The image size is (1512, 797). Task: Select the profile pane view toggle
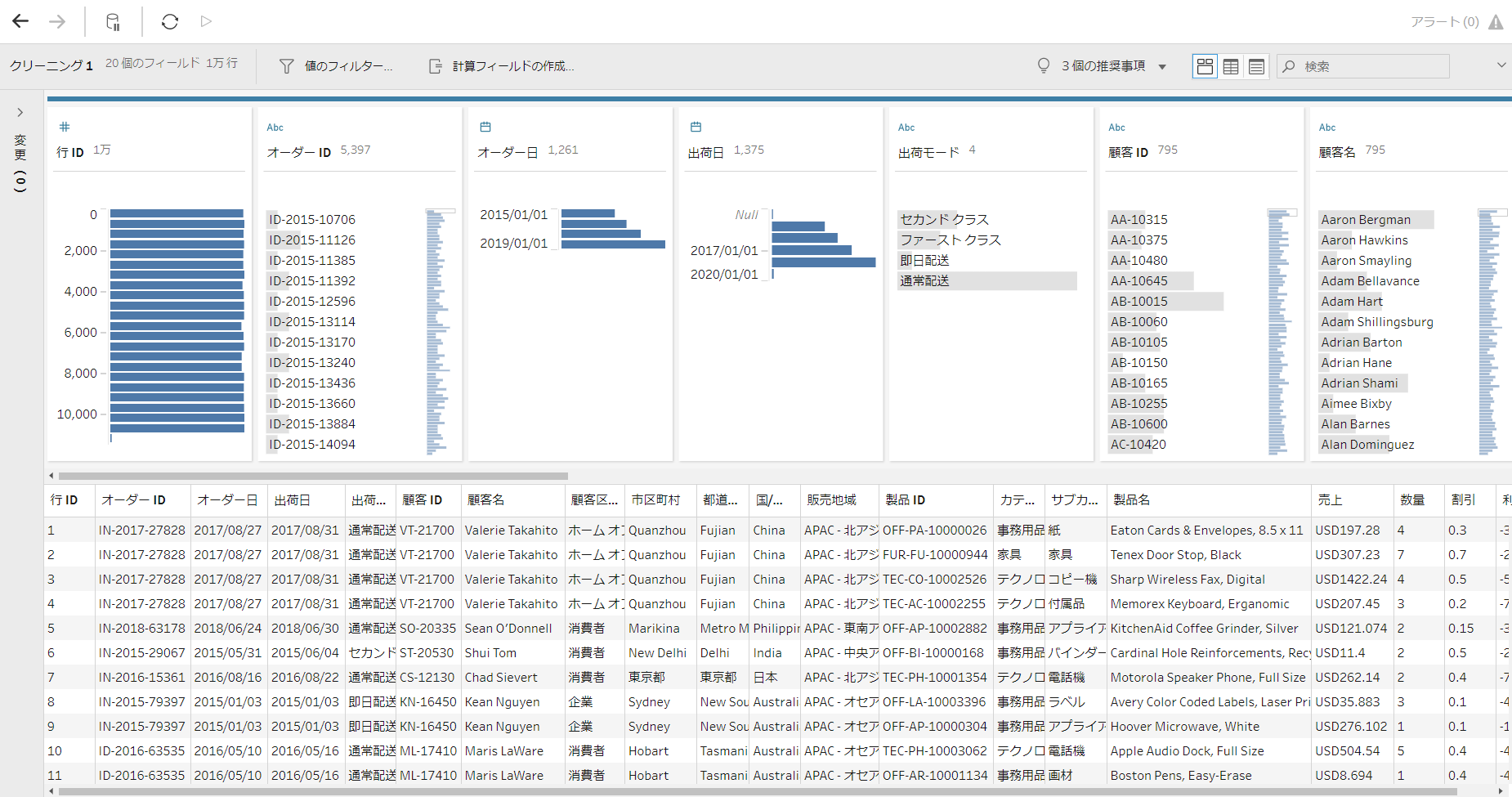tap(1205, 65)
